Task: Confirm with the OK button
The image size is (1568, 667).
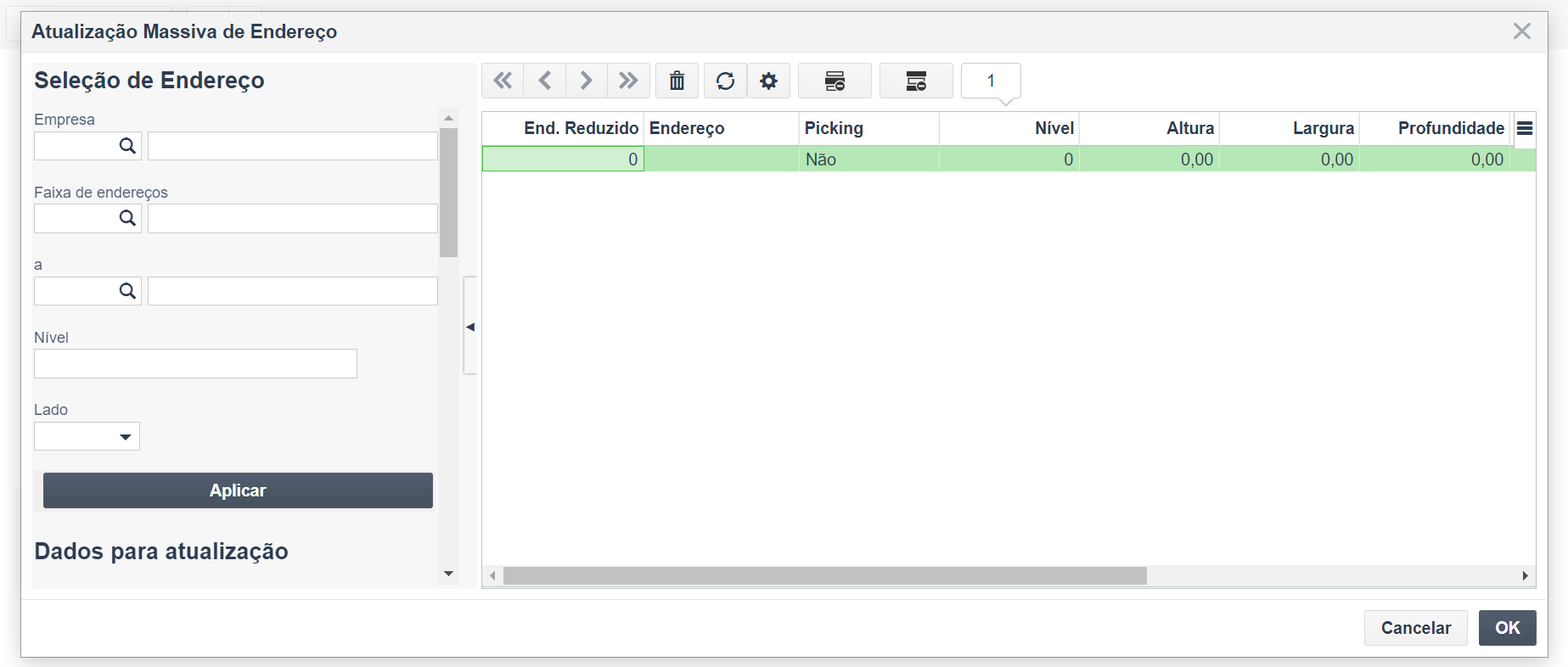Action: [x=1507, y=628]
